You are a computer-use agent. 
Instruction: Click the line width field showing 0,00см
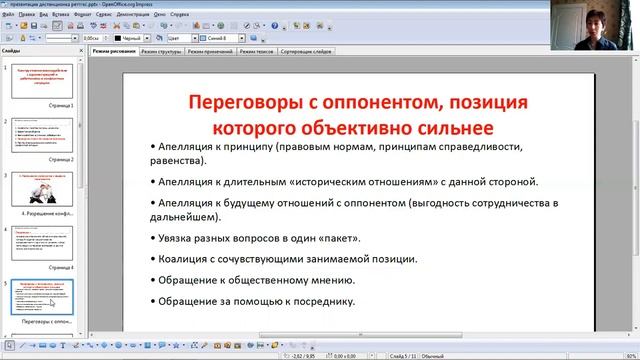(x=93, y=38)
